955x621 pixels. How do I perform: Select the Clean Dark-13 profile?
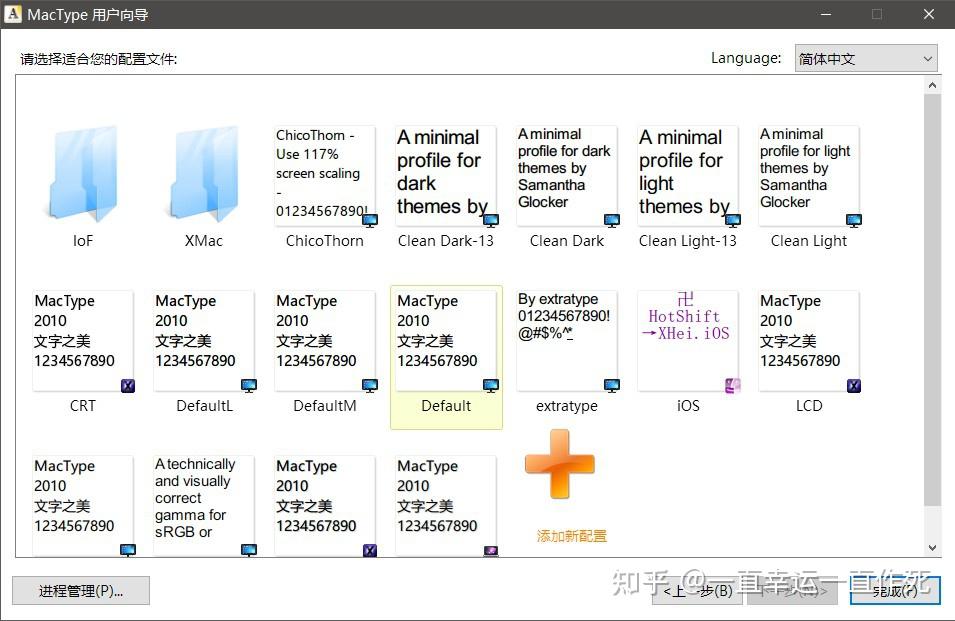(446, 175)
